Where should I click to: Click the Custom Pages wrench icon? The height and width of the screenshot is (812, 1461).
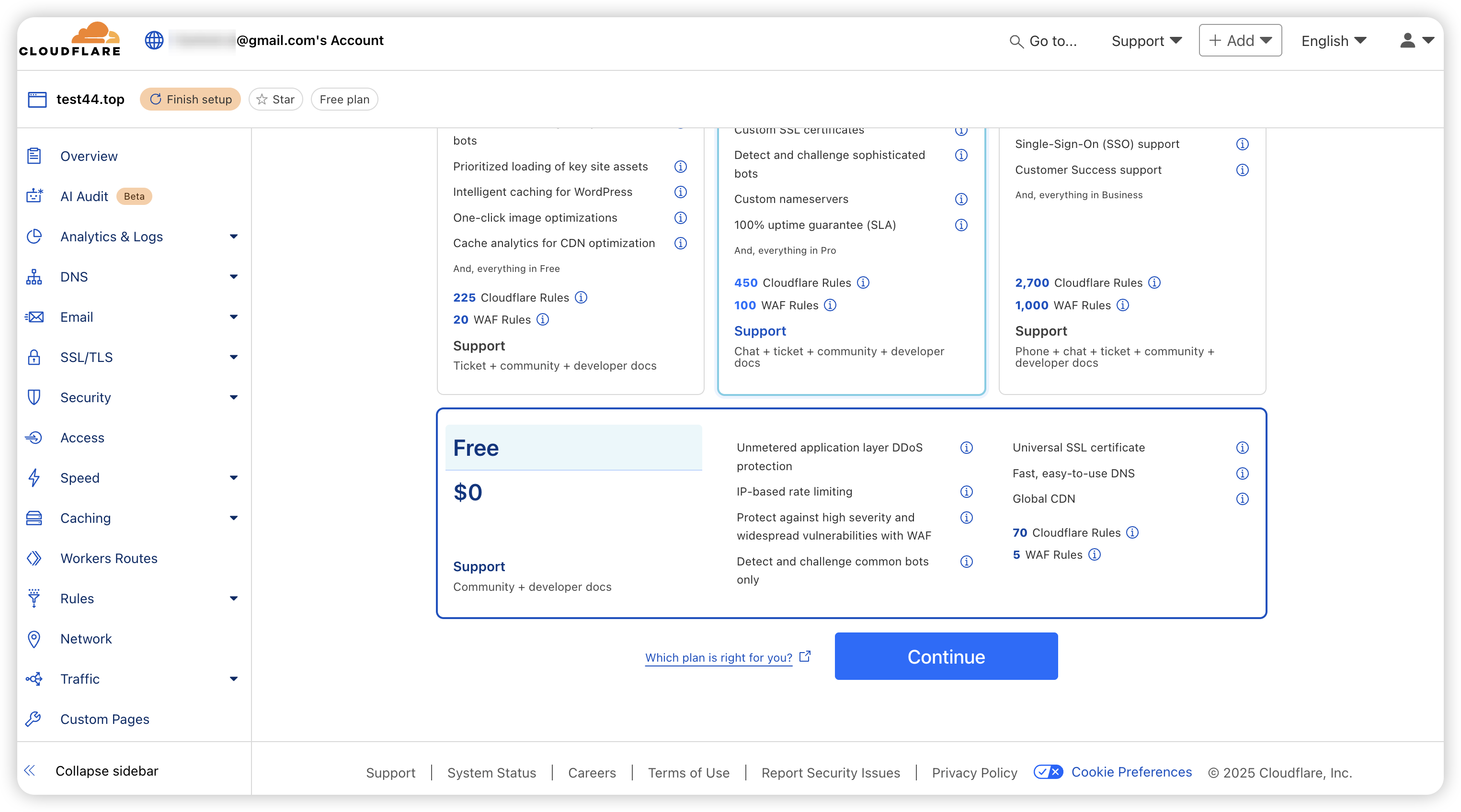tap(34, 719)
